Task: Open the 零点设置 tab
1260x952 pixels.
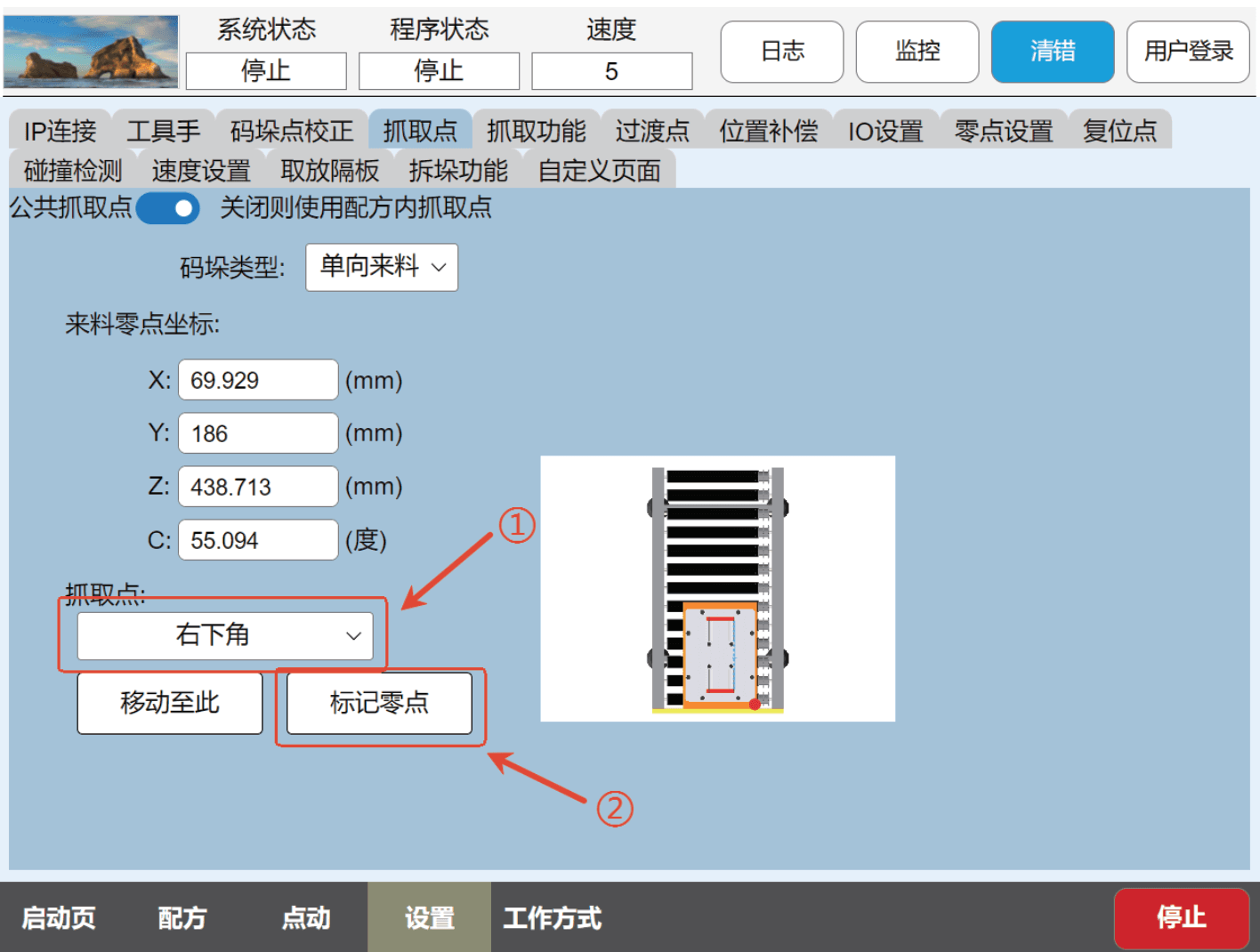Action: pos(1004,130)
